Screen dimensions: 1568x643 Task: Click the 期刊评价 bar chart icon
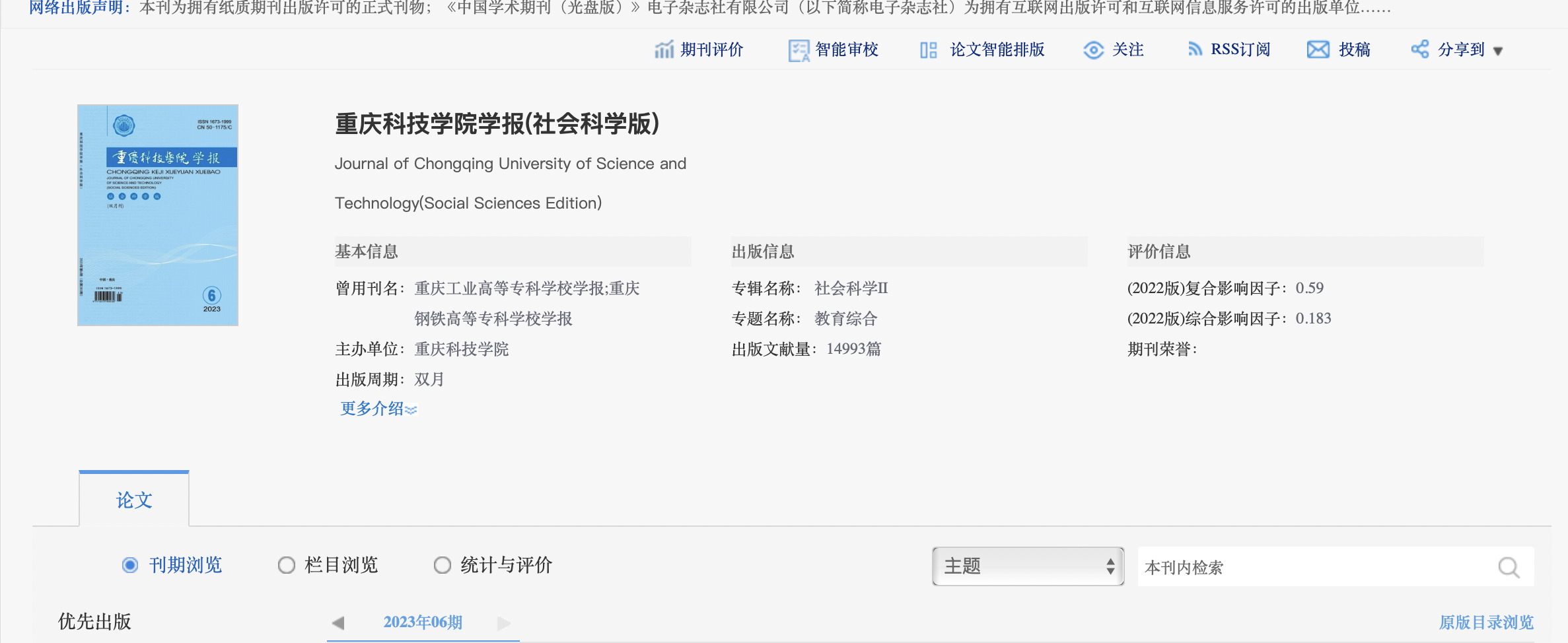[x=664, y=50]
